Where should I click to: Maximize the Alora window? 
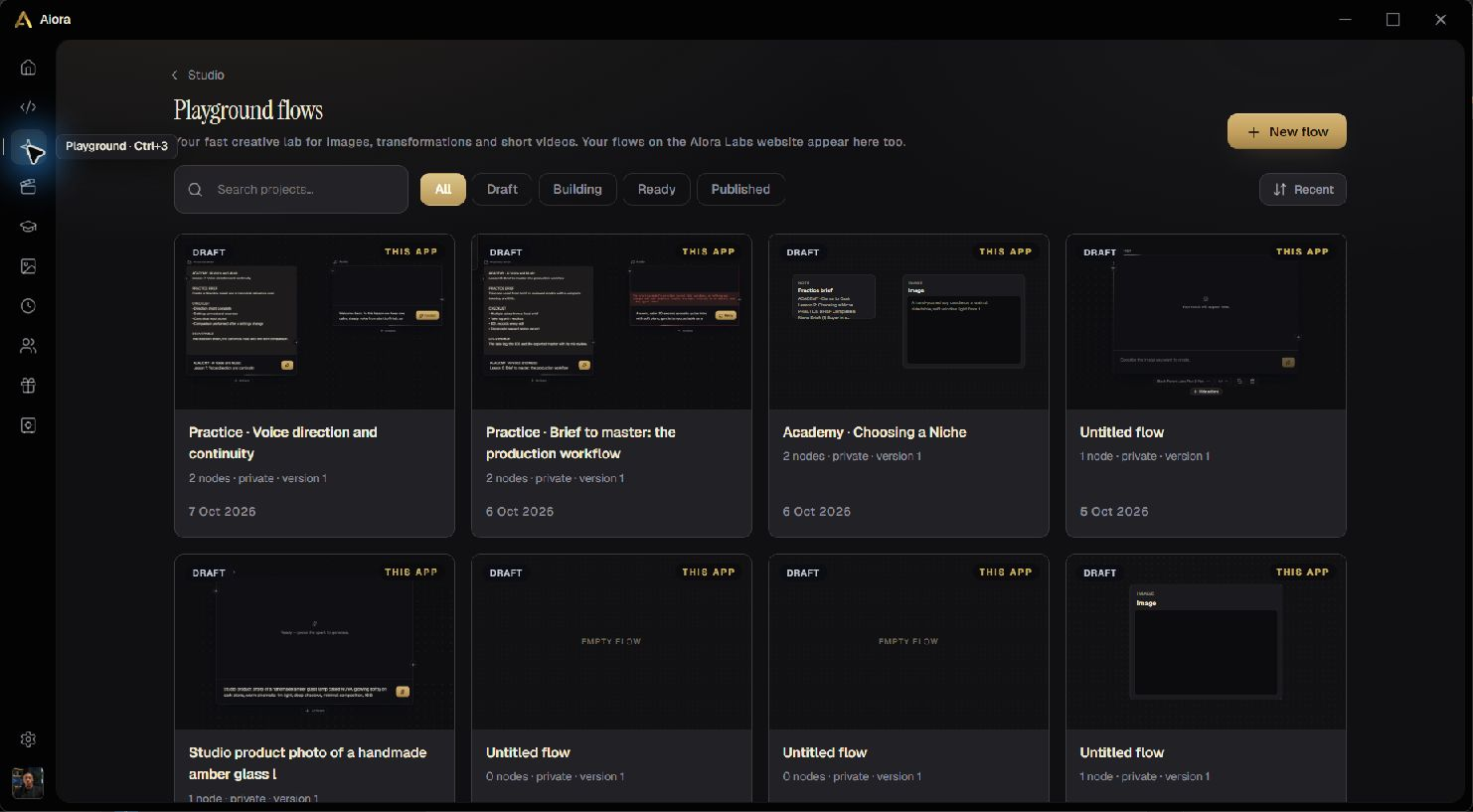click(1393, 20)
